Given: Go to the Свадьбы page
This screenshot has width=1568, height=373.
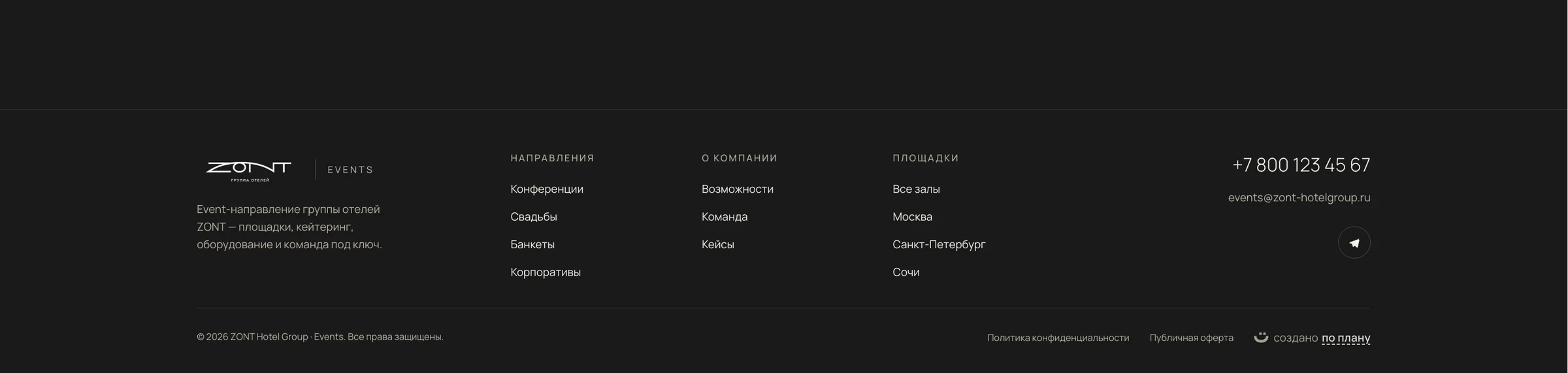Looking at the screenshot, I should [534, 216].
